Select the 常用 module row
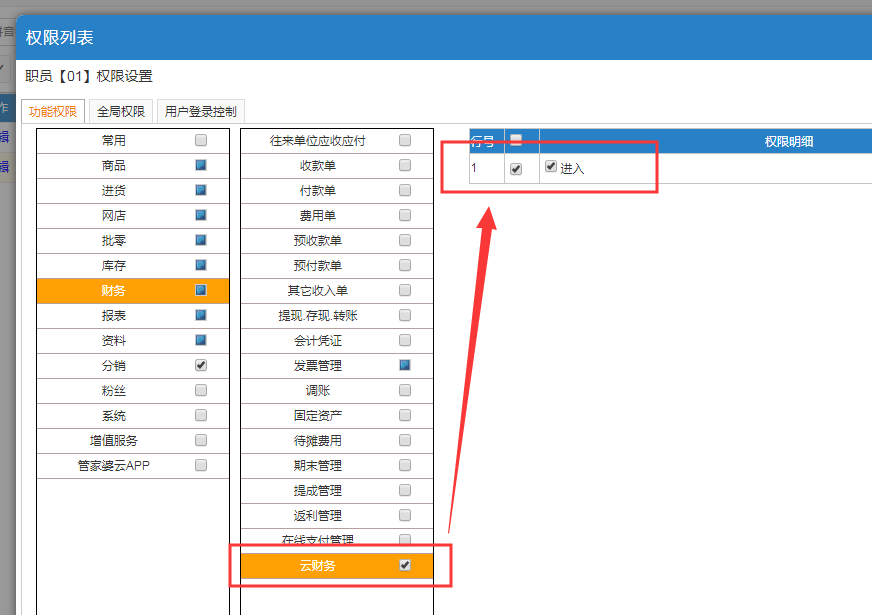The height and width of the screenshot is (615, 872). click(133, 141)
